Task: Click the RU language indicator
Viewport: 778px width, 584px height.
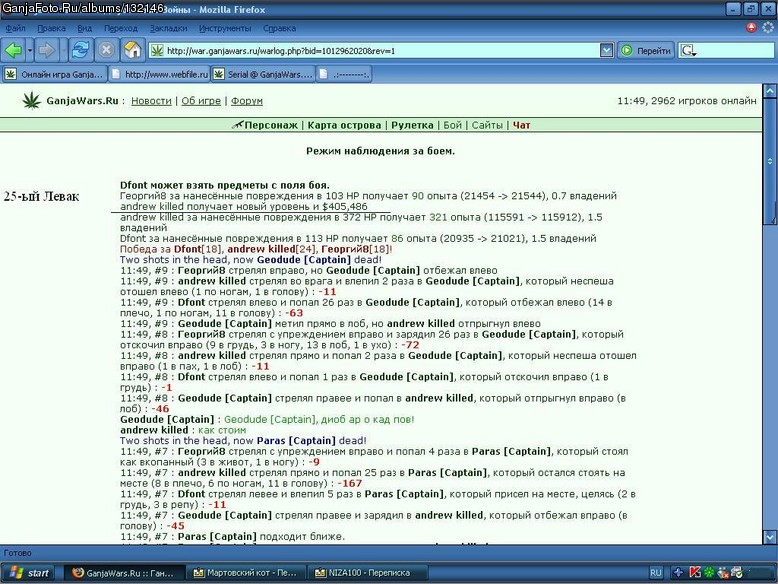Action: pyautogui.click(x=655, y=573)
